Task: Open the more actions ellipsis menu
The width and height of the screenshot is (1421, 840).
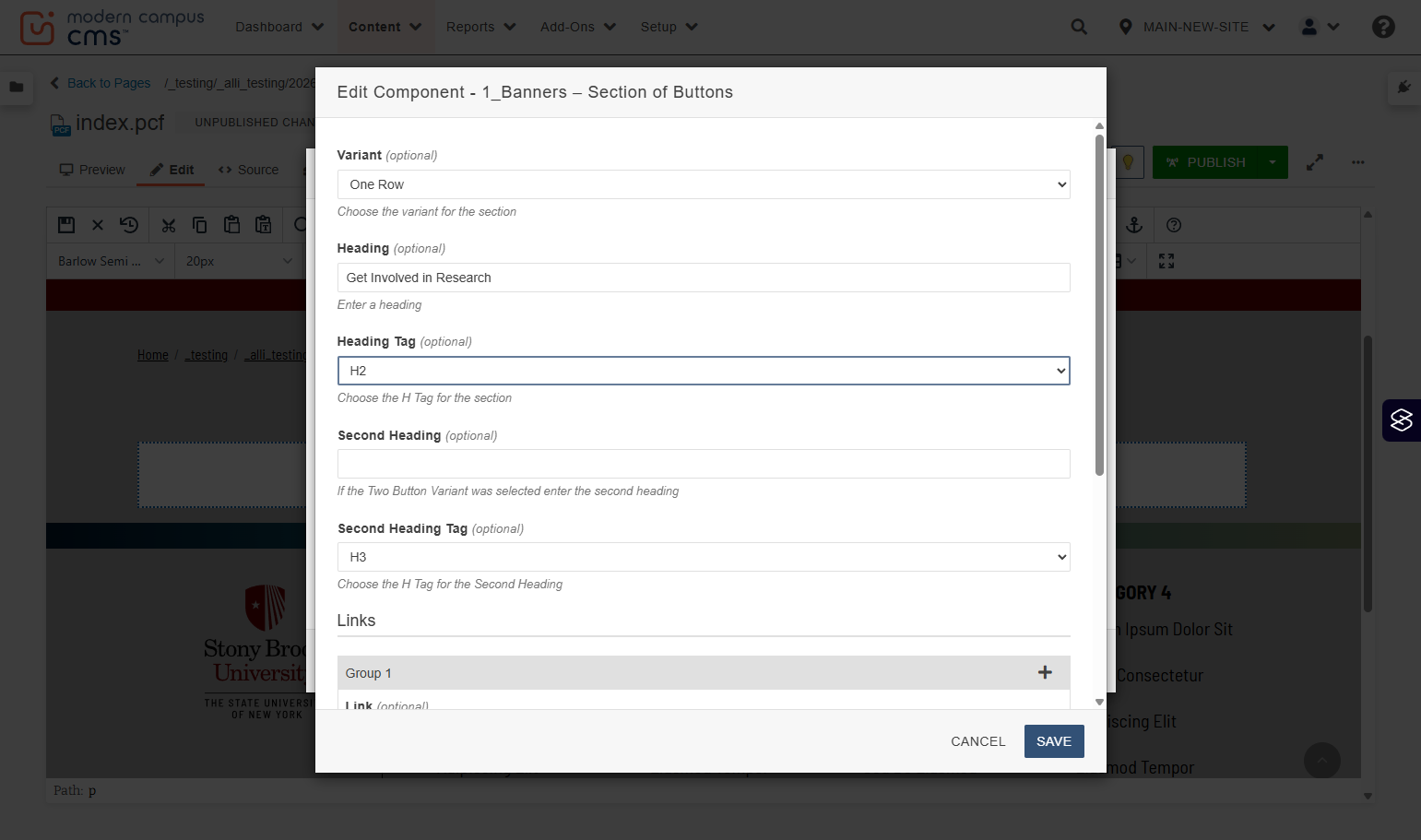Action: pyautogui.click(x=1358, y=162)
